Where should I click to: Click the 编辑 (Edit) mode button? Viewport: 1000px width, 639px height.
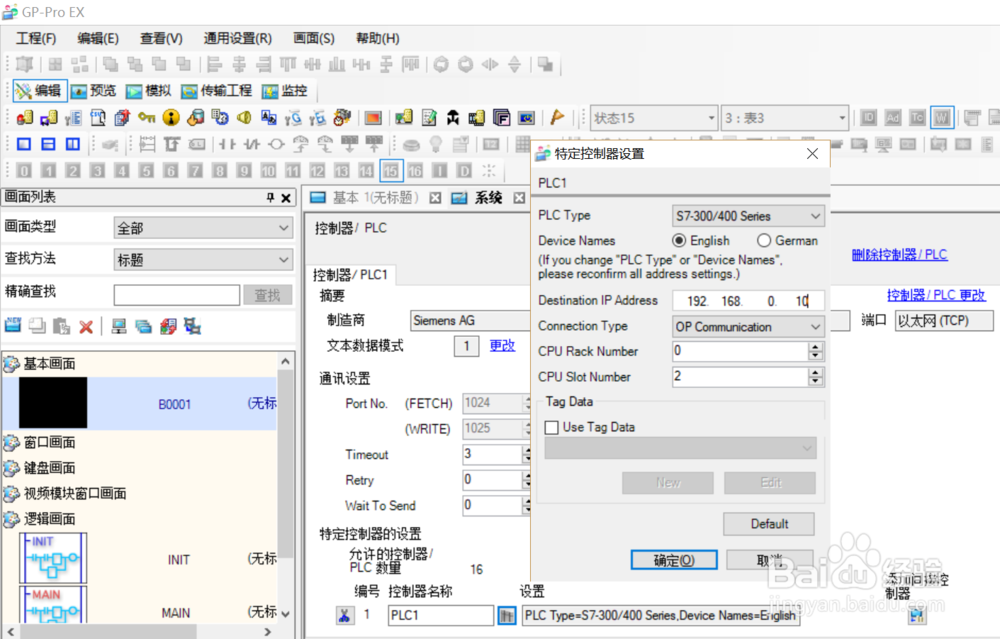coord(38,91)
